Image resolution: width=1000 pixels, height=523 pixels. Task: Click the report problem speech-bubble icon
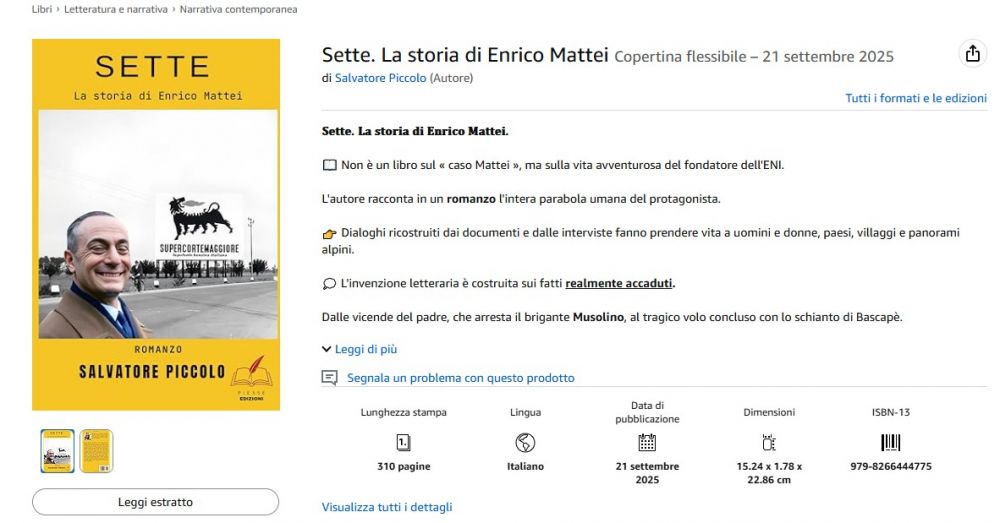(x=329, y=378)
